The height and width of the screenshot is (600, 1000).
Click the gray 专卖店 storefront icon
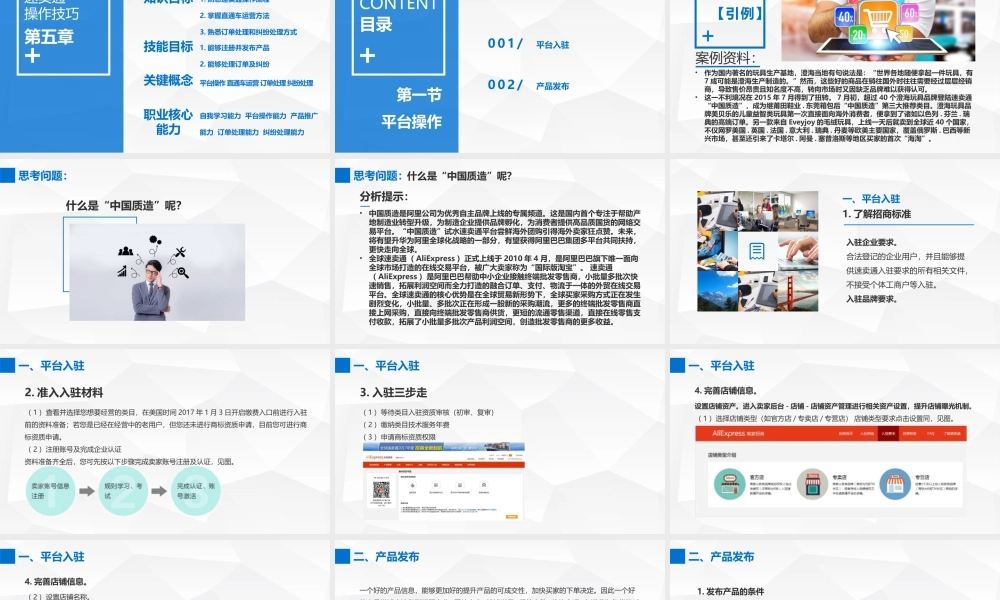813,483
